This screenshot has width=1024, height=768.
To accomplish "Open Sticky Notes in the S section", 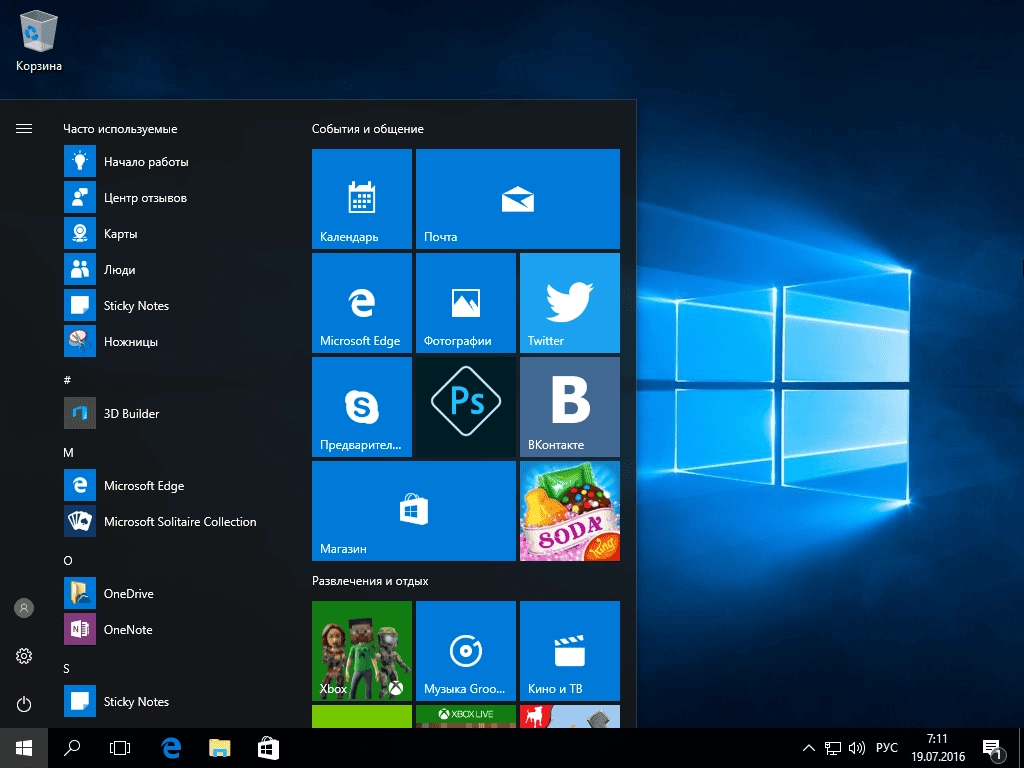I will click(x=176, y=701).
